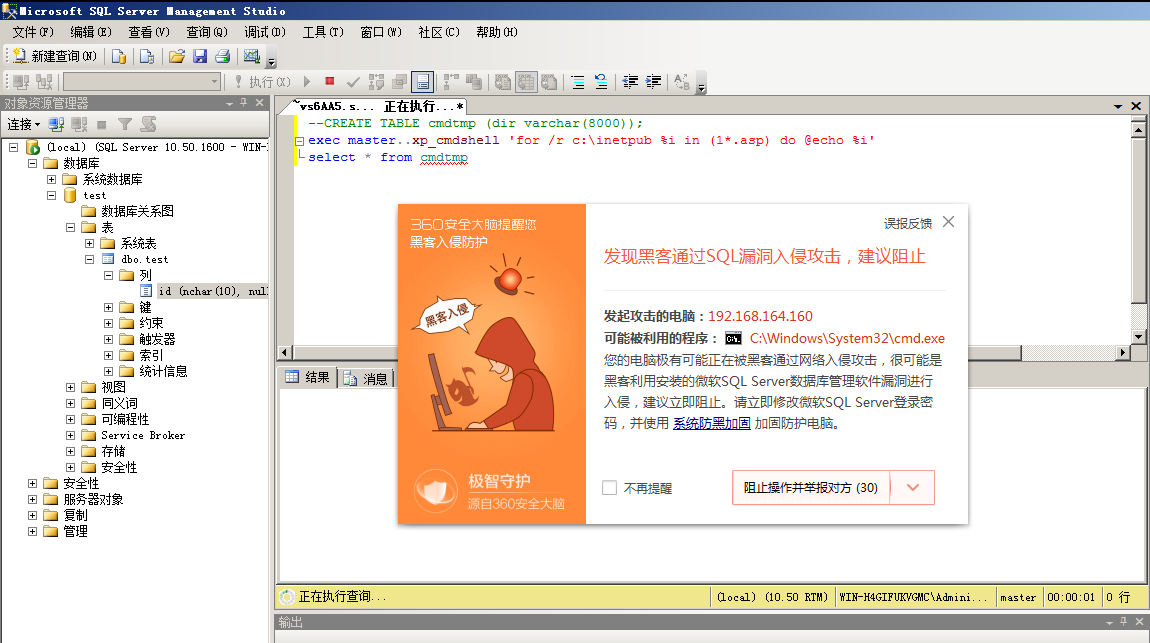Click the Uncomment Selected Lines icon
1150x643 pixels.
coord(601,82)
